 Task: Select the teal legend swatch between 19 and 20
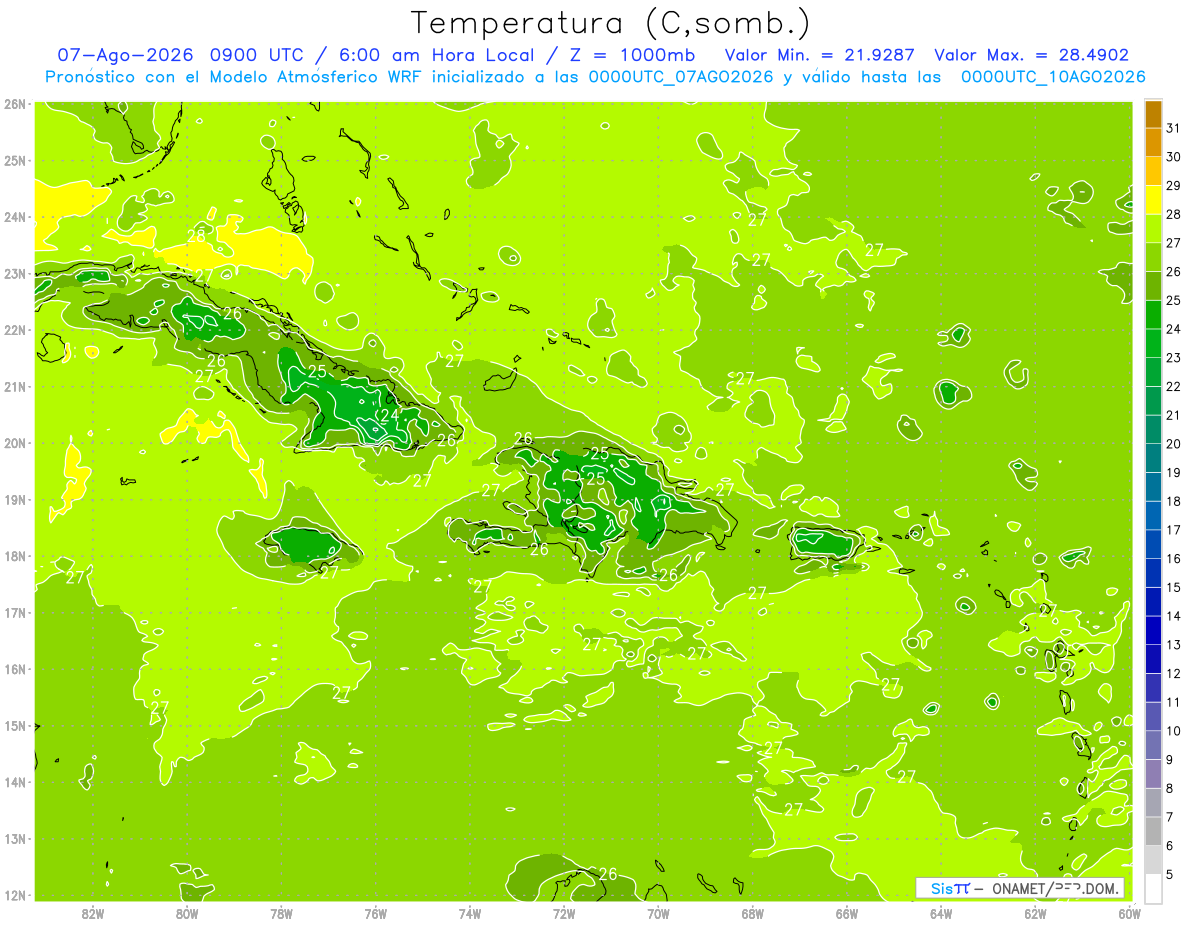(1153, 458)
